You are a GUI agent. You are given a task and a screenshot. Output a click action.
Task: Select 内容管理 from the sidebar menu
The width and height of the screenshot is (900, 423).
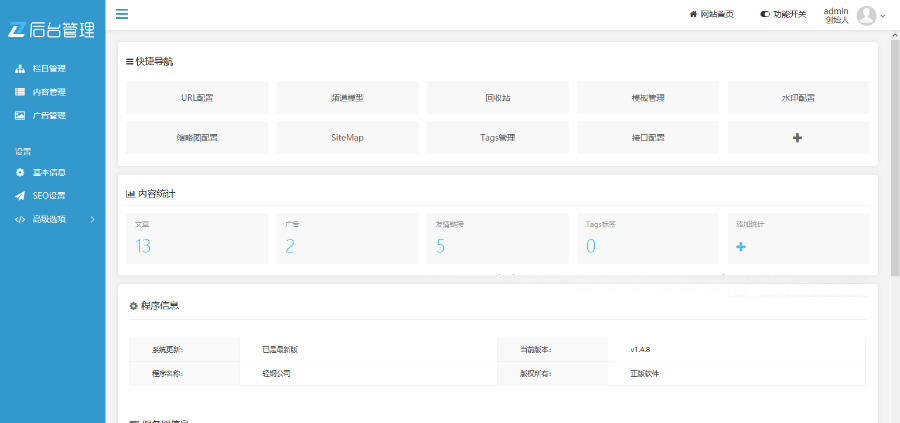pos(48,92)
